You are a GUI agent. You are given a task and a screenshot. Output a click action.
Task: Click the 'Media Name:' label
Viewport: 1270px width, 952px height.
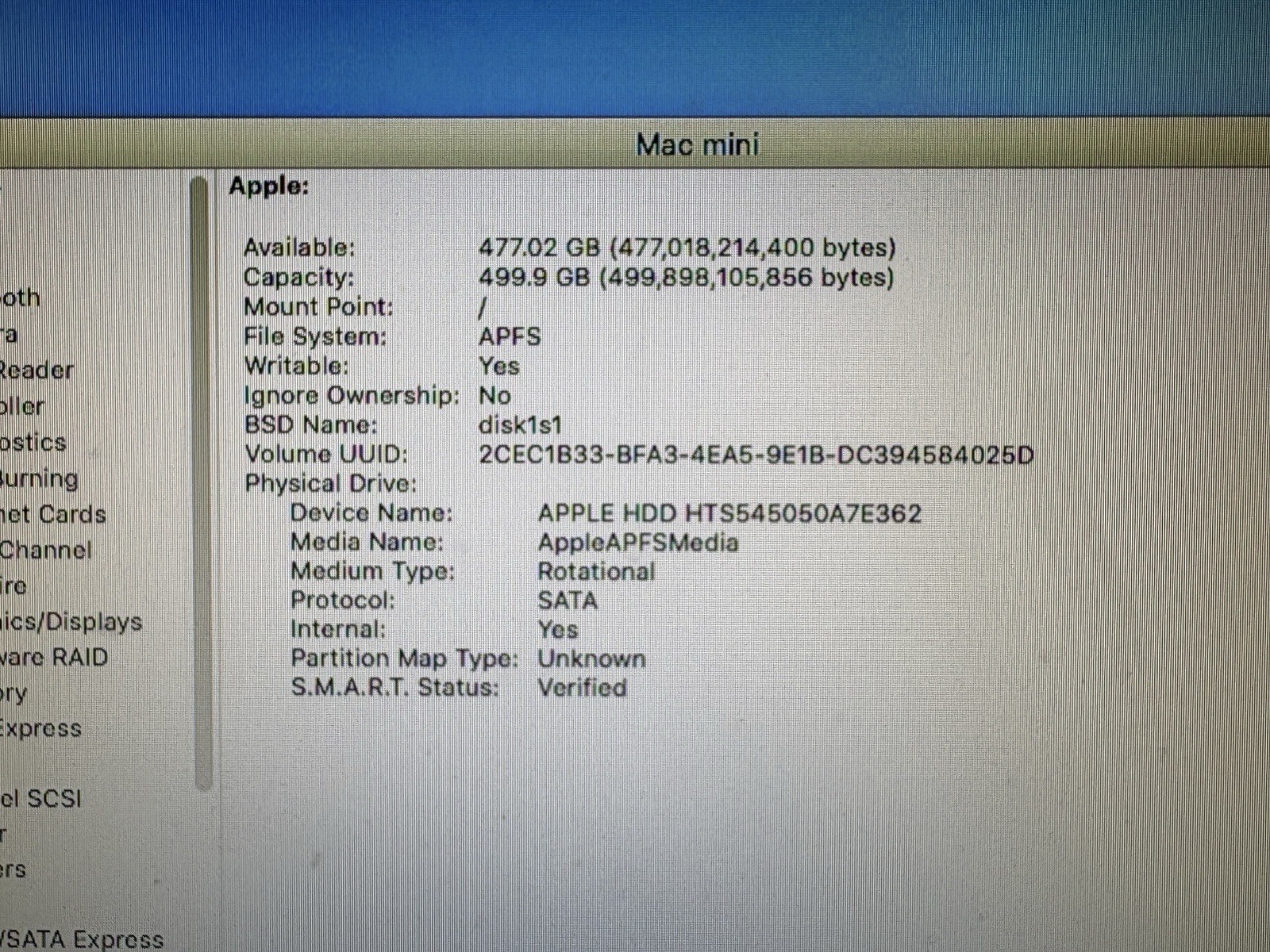(367, 543)
